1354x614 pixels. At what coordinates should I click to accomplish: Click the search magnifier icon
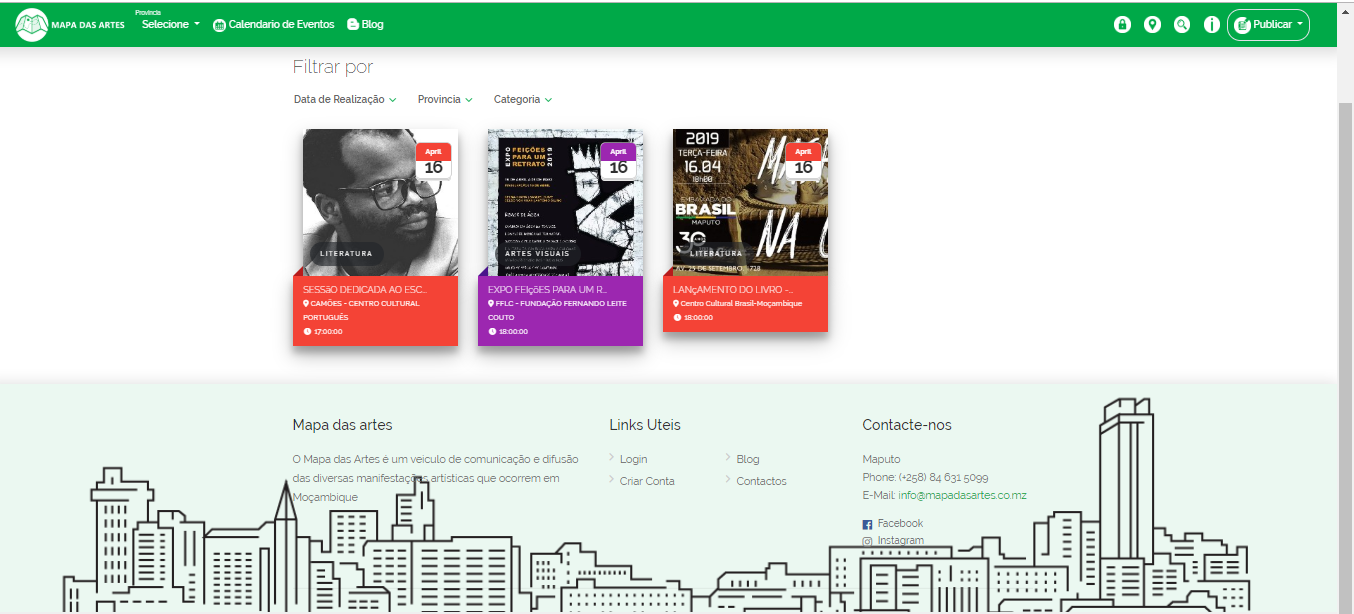[x=1182, y=25]
